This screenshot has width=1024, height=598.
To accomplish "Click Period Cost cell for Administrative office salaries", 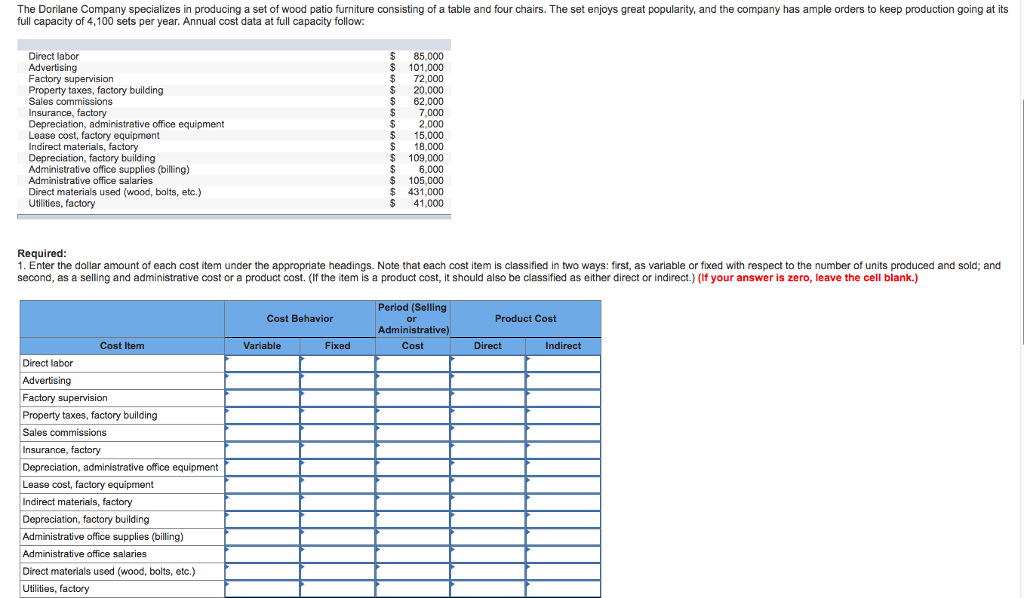I will coord(413,554).
